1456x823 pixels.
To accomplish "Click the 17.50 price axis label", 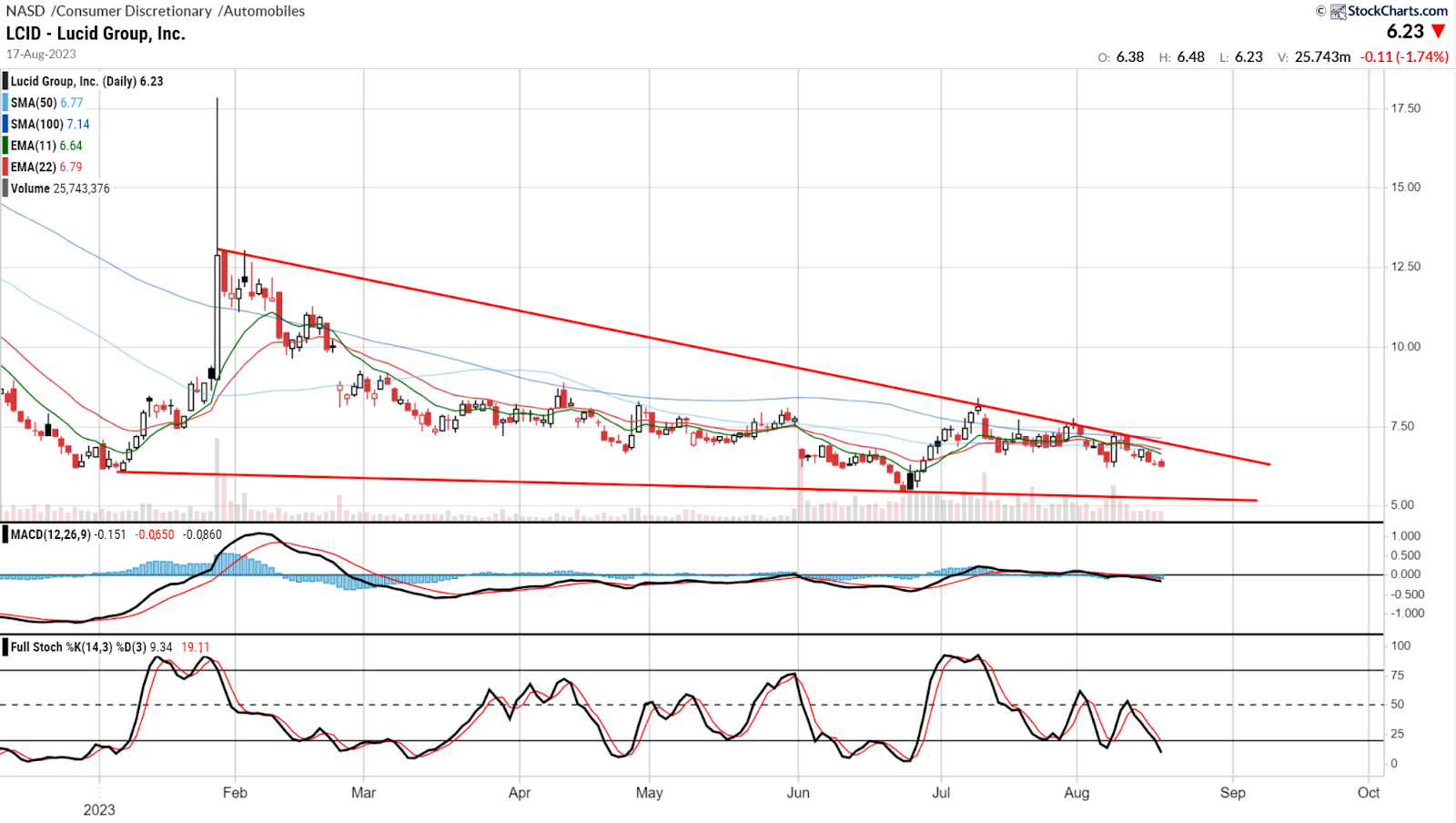I will [x=1405, y=108].
